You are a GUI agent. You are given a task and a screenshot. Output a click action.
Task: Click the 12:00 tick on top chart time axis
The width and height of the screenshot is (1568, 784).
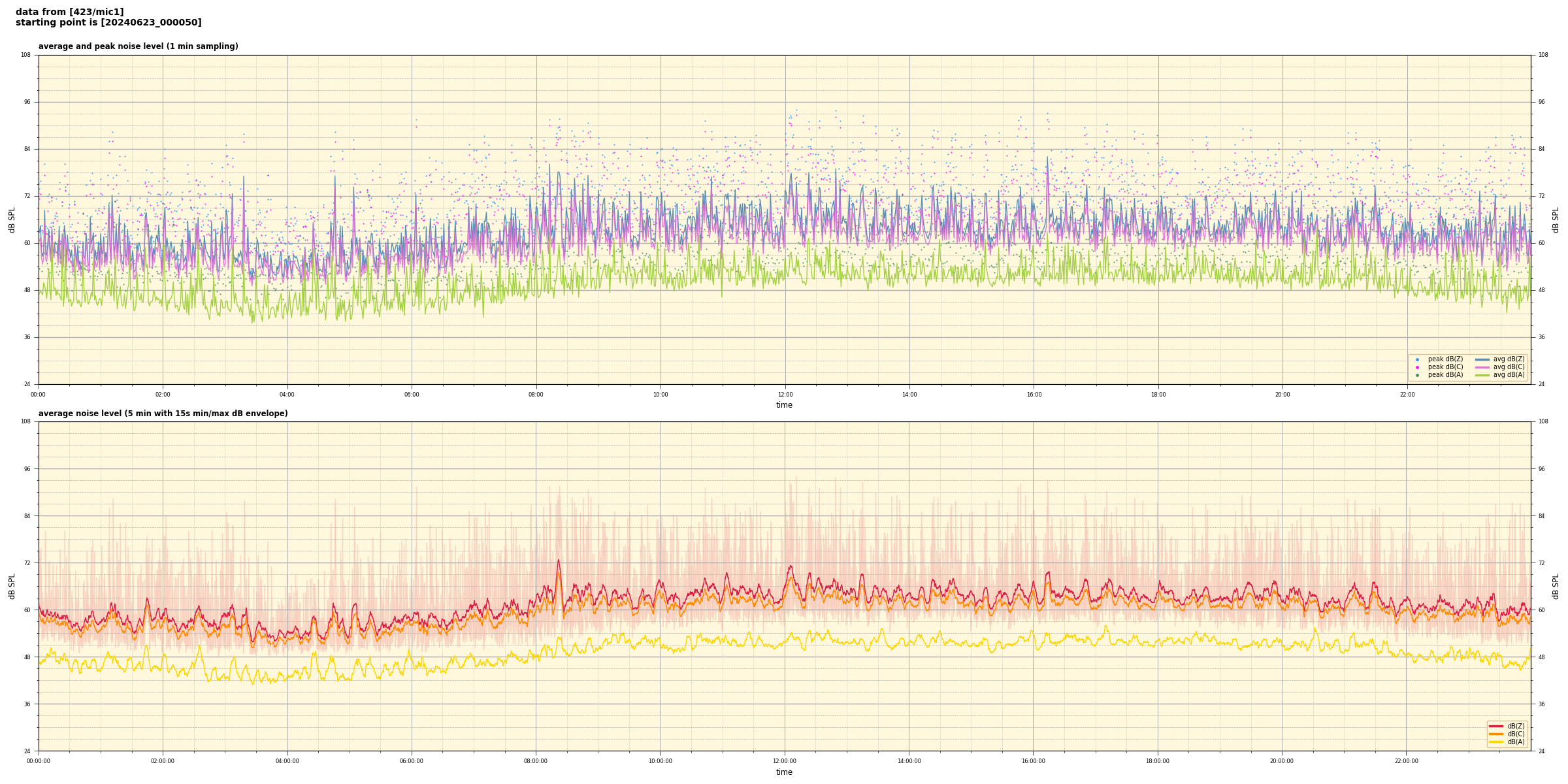coord(785,395)
